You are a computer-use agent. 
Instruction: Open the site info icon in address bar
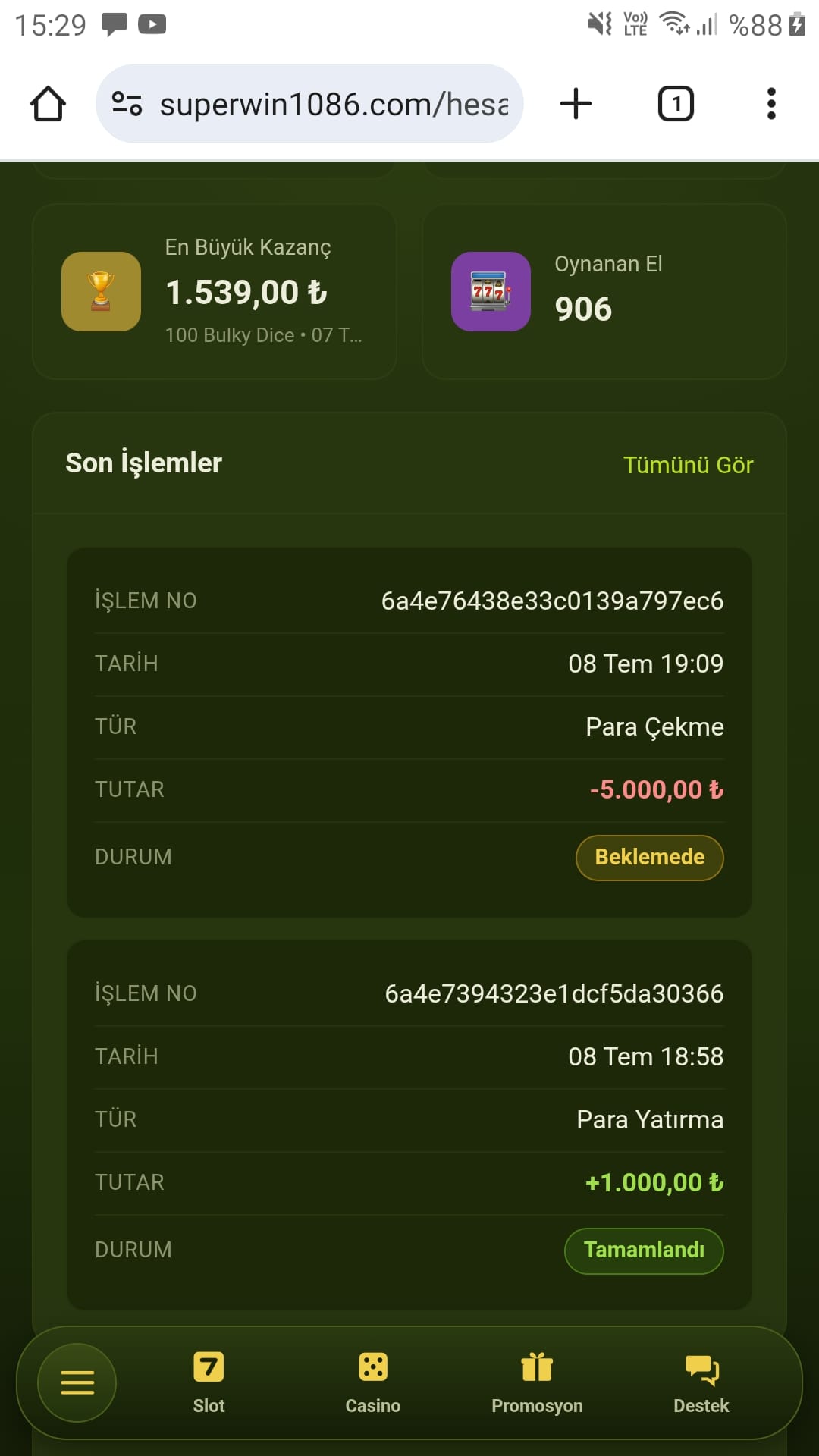pyautogui.click(x=127, y=103)
